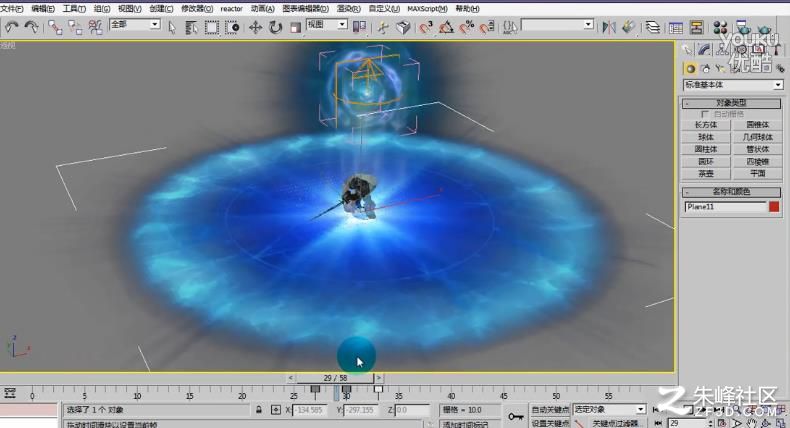Create a 圆柱体 cylinder primitive
Image resolution: width=790 pixels, height=428 pixels.
point(705,149)
